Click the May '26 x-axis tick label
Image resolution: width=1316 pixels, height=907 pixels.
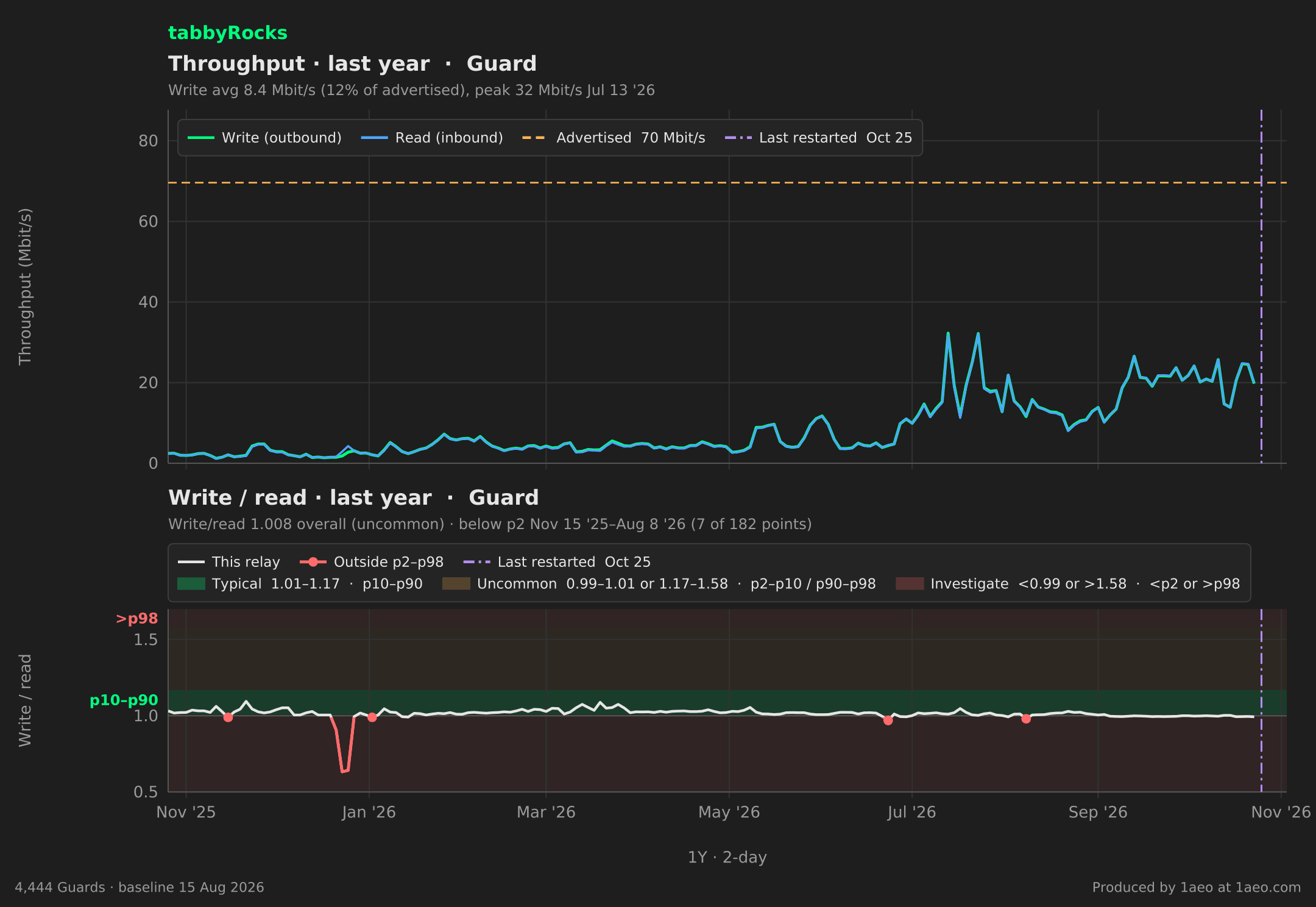[729, 813]
